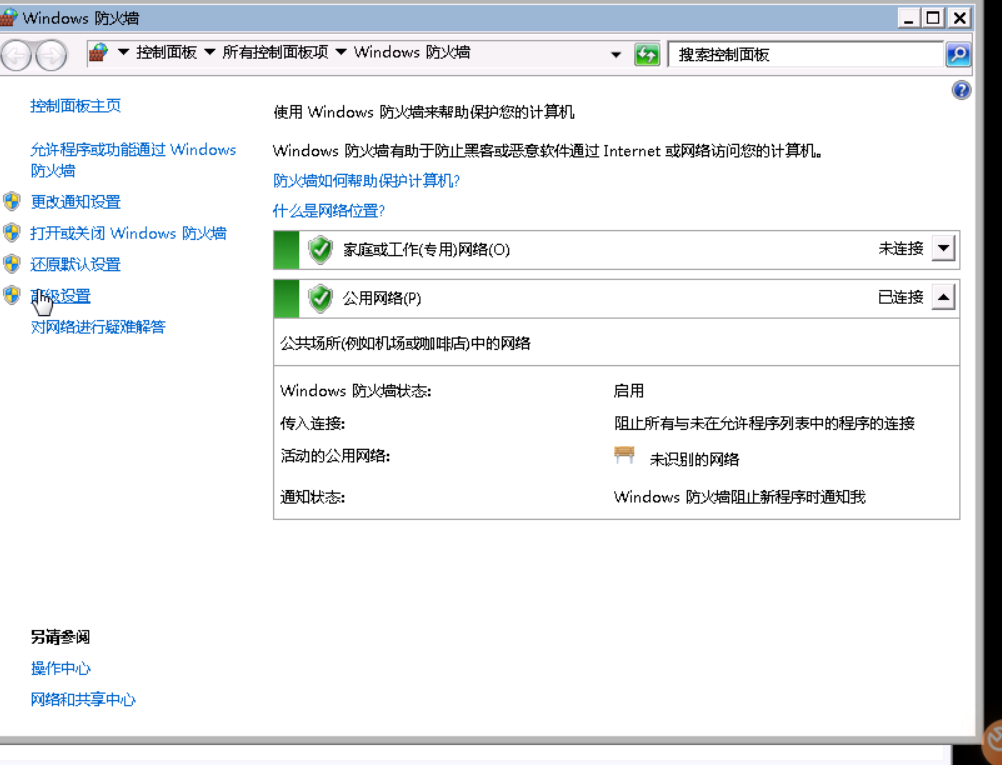
Task: Click shield icon beside 打开或关闭 Windows 防火墙
Action: [12, 233]
